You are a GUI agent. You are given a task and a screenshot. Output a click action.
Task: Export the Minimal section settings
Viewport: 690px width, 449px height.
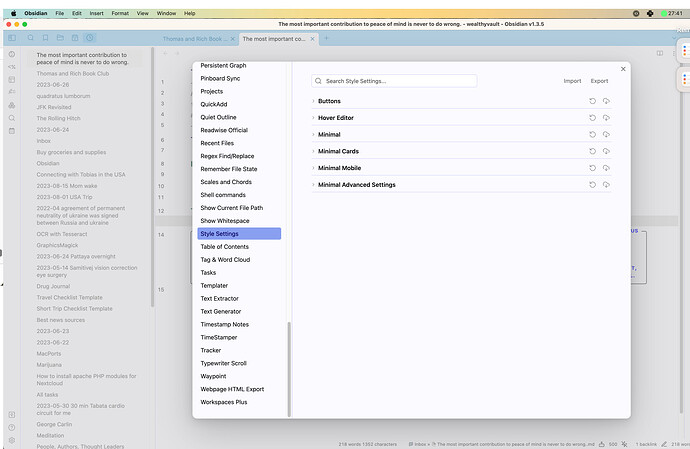(x=606, y=135)
